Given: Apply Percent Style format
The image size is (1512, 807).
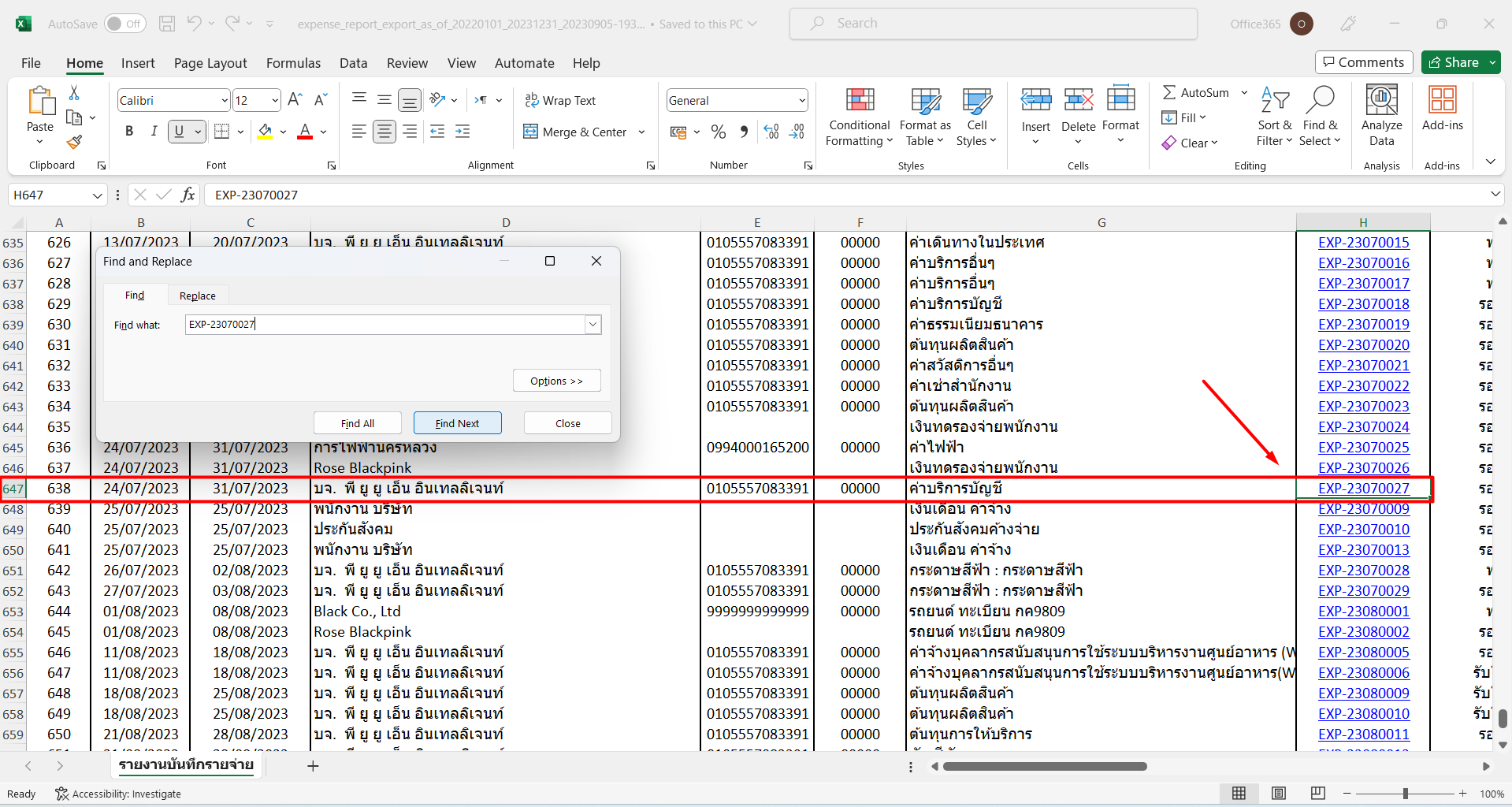Looking at the screenshot, I should click(x=718, y=132).
